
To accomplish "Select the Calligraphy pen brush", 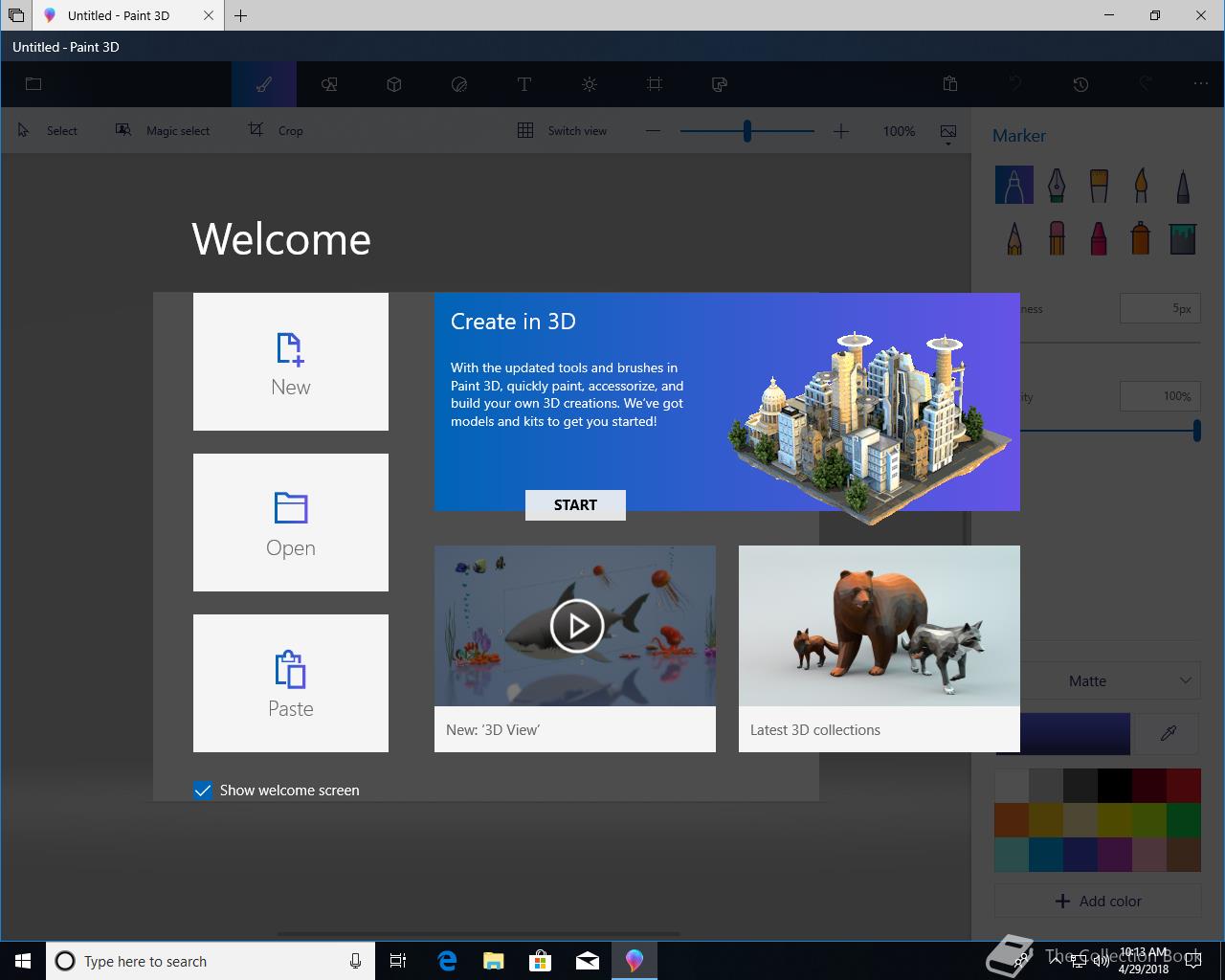I will (x=1057, y=185).
